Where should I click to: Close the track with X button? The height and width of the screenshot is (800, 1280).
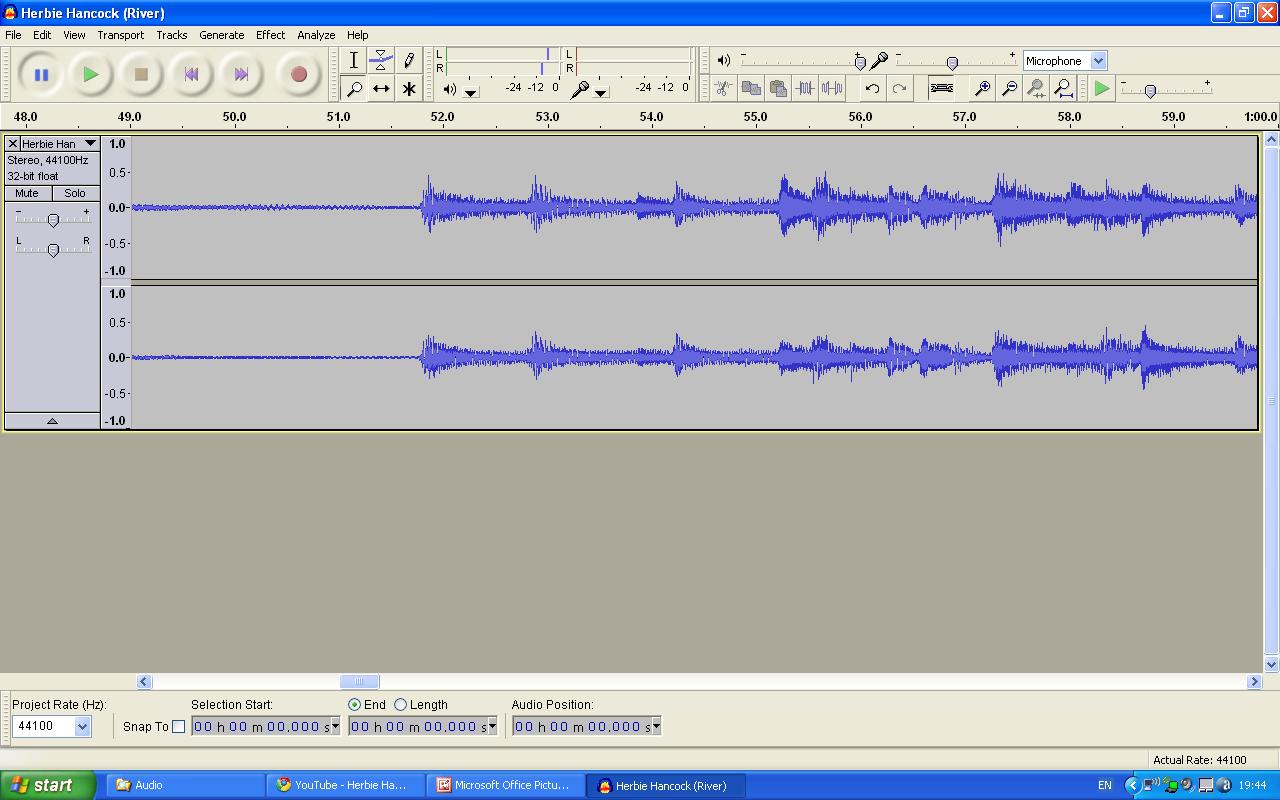(13, 144)
